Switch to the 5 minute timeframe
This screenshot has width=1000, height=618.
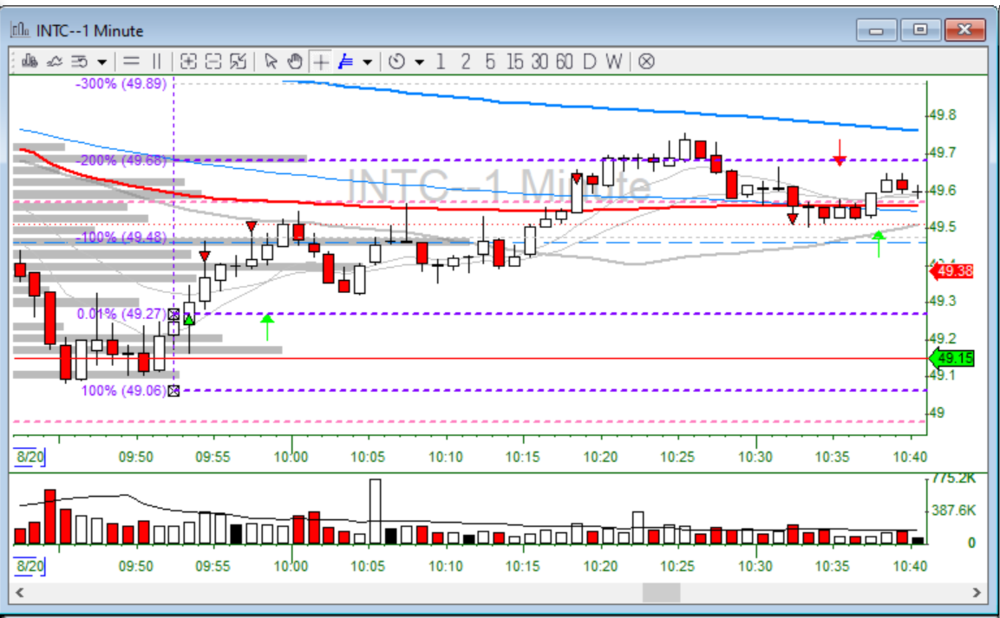(x=490, y=61)
